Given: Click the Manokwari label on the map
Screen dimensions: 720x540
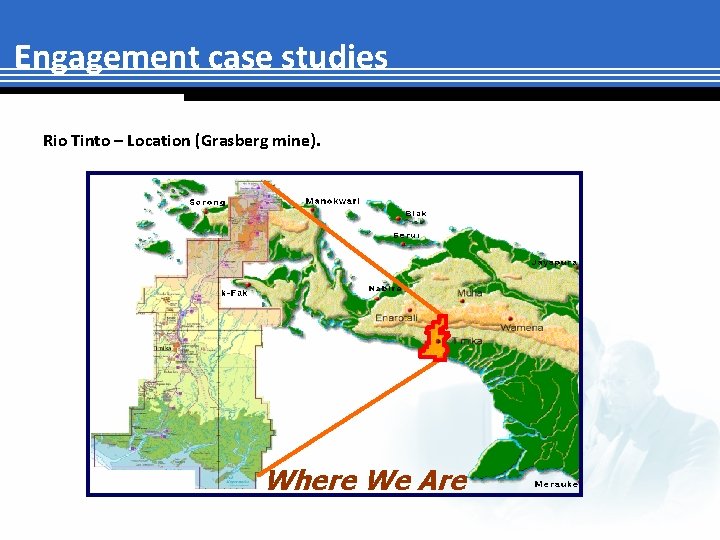Looking at the screenshot, I should (332, 201).
